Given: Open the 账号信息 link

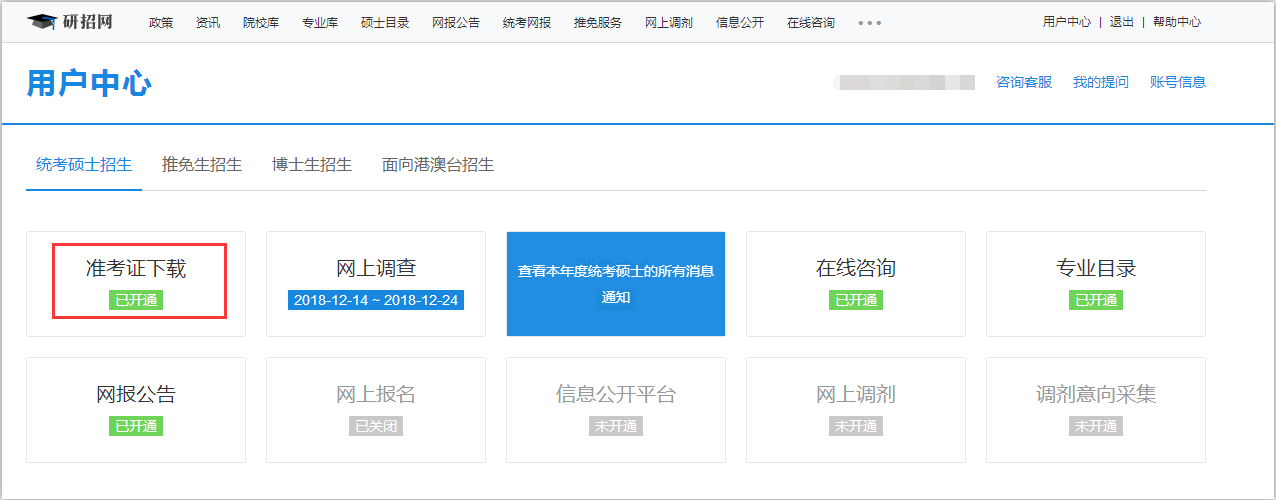Looking at the screenshot, I should pyautogui.click(x=1178, y=82).
